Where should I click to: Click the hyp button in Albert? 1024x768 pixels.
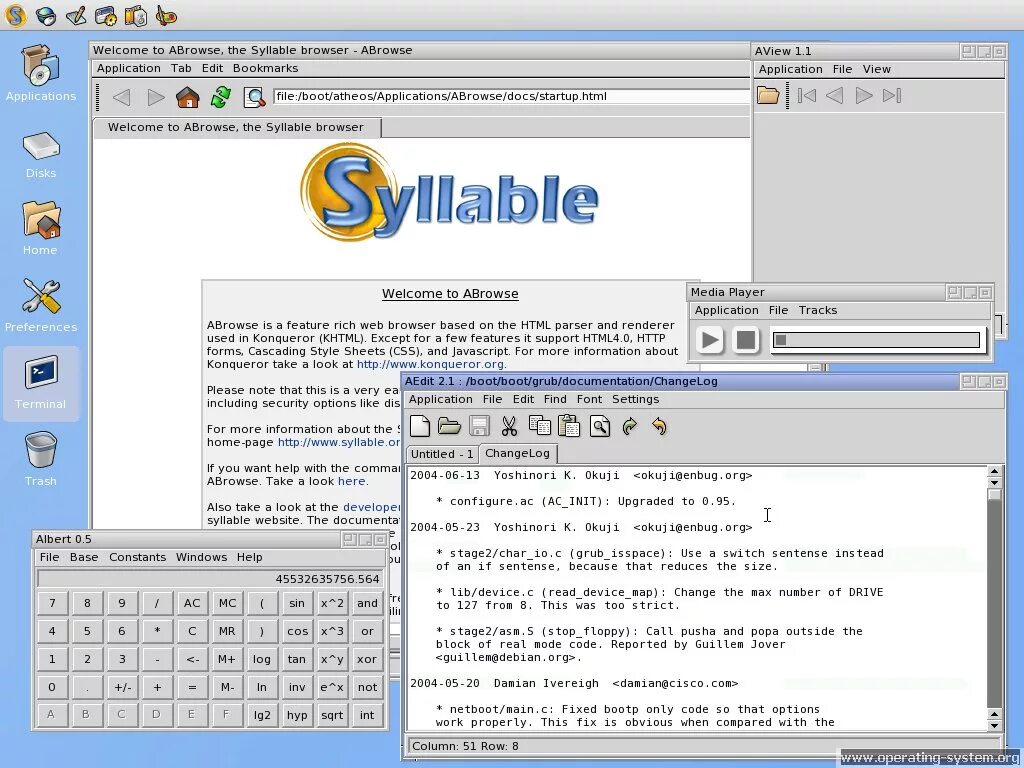[x=296, y=715]
